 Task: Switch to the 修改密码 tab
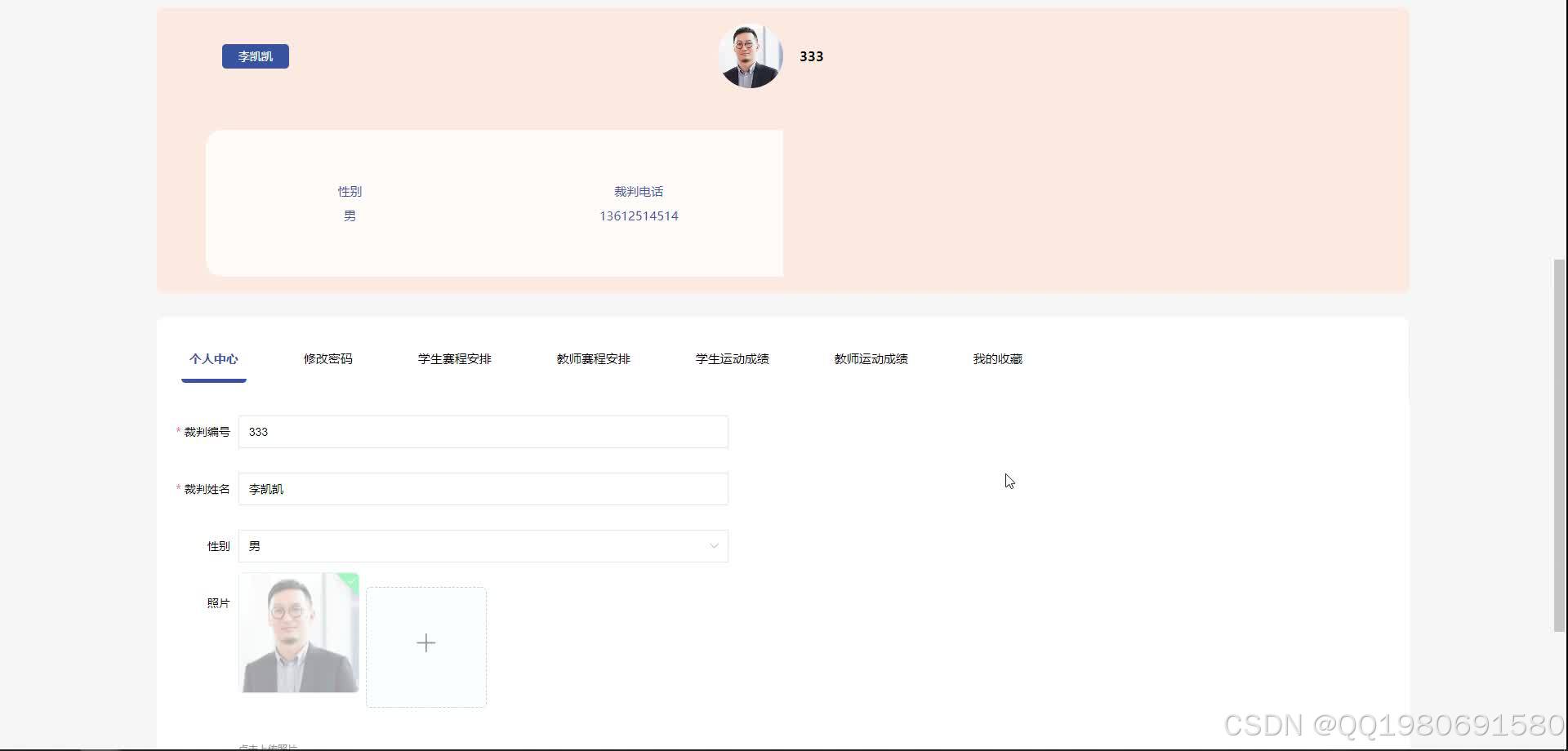[327, 358]
